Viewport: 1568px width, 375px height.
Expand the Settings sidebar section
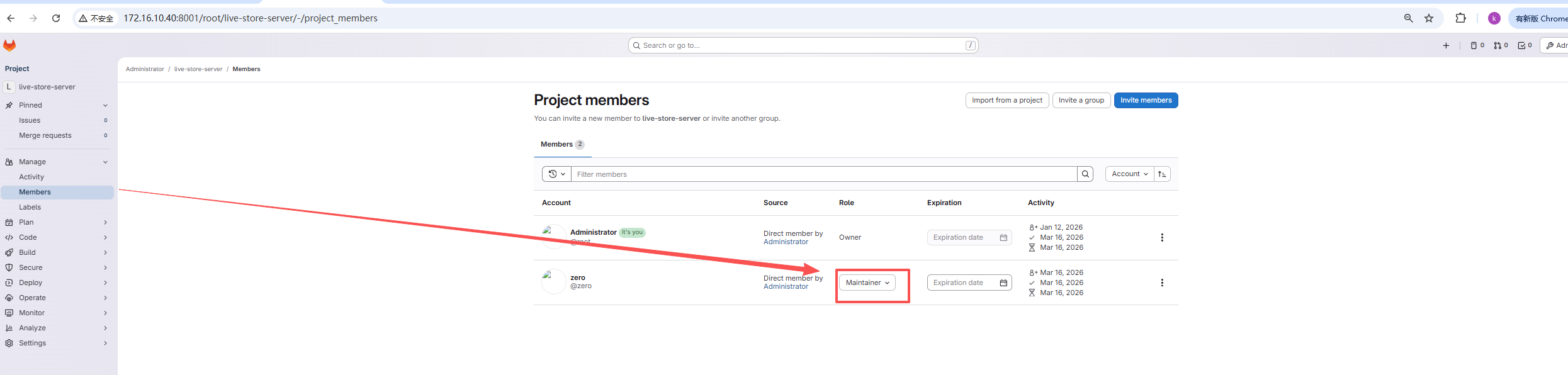(57, 343)
